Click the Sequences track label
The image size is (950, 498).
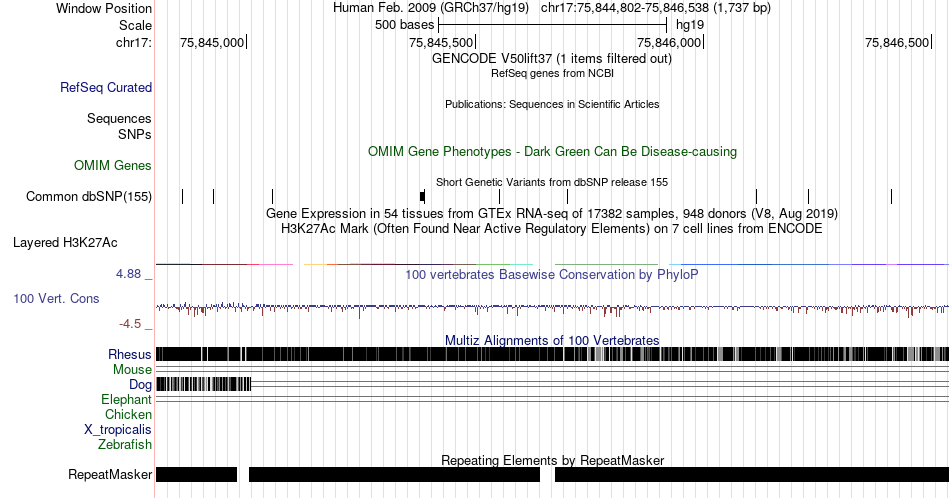click(x=119, y=118)
